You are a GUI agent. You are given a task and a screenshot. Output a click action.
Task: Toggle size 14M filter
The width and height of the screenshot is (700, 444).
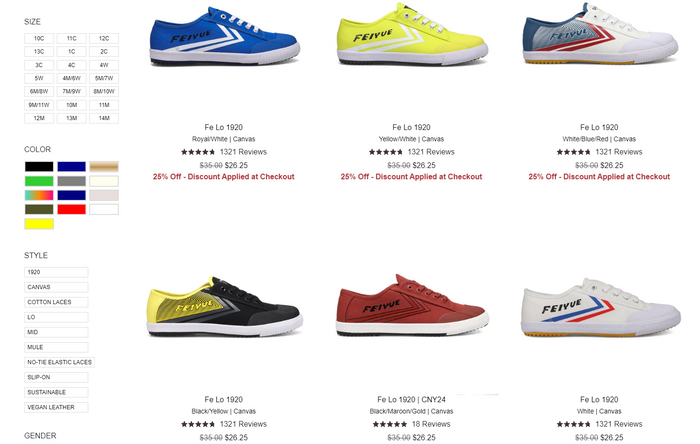pos(104,119)
